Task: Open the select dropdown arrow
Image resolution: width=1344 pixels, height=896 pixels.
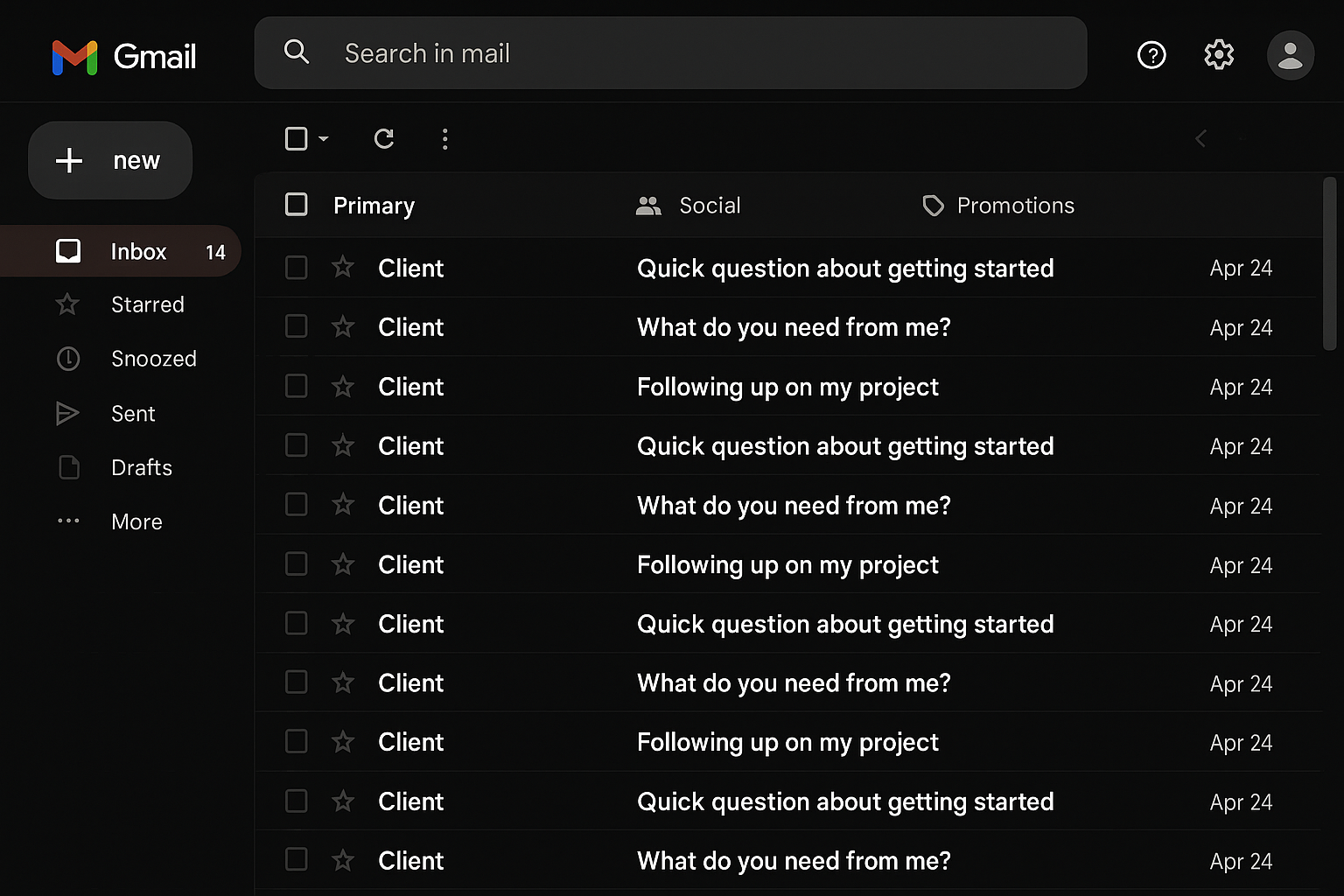Action: pos(323,138)
